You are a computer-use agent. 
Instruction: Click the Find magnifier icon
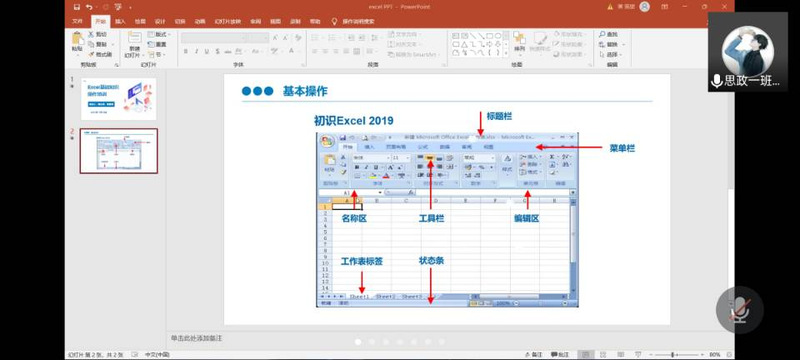tap(602, 34)
